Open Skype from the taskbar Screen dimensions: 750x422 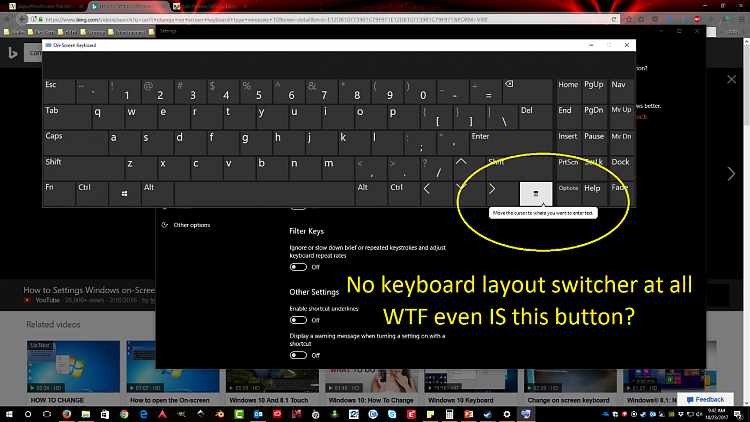point(392,414)
